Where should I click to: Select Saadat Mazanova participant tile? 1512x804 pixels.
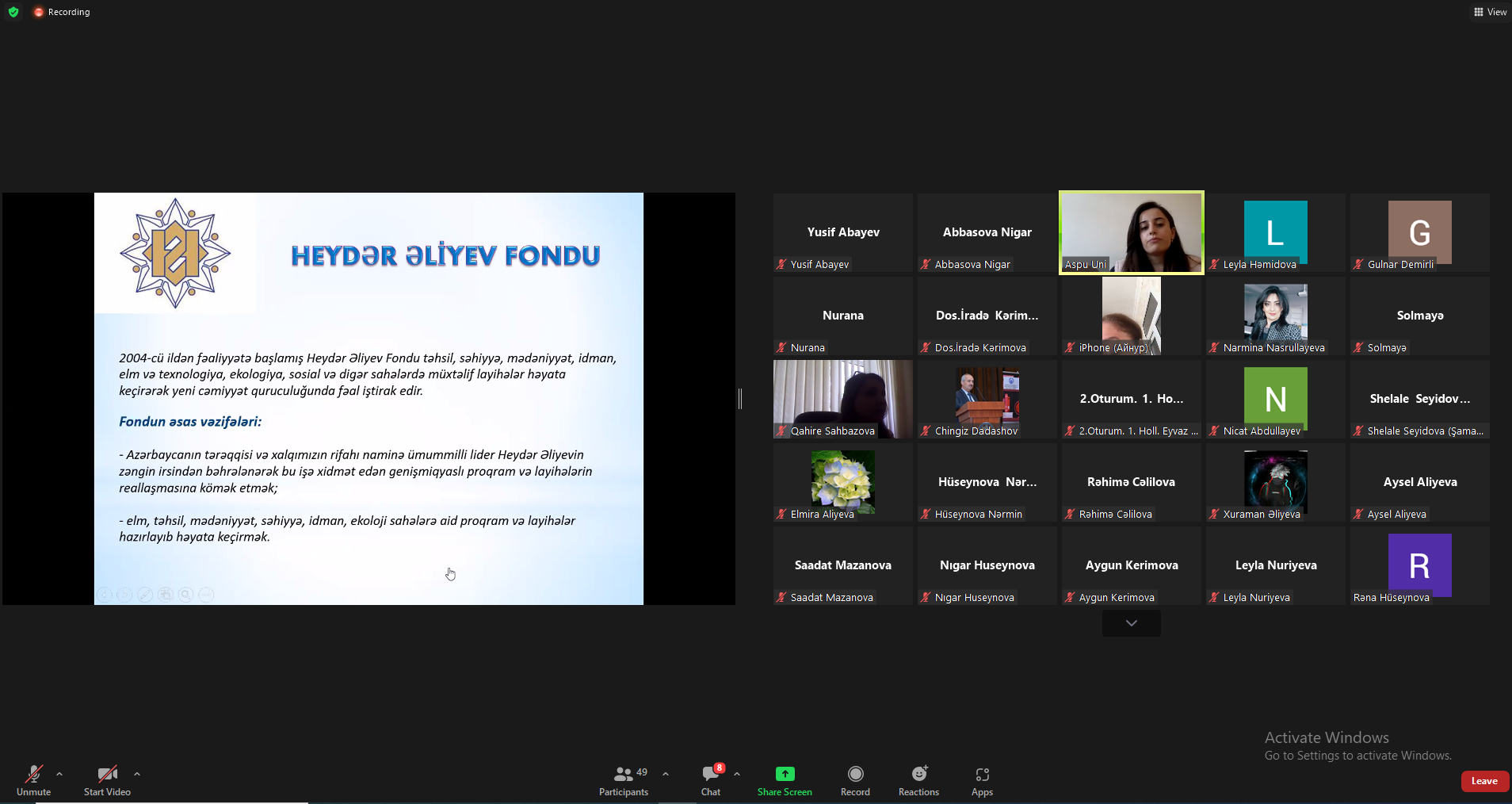(x=842, y=565)
